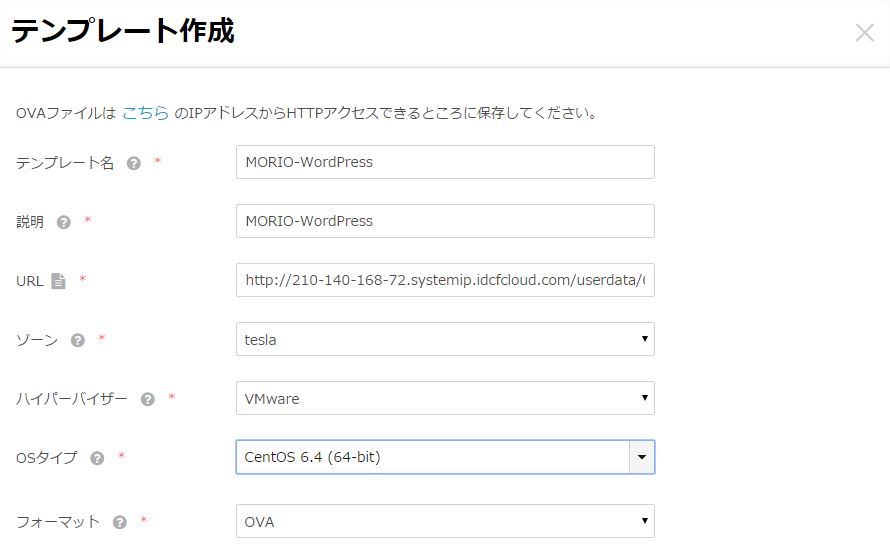Click the テンプレート作成 dialog title
Image resolution: width=890 pixels, height=552 pixels.
click(x=122, y=32)
